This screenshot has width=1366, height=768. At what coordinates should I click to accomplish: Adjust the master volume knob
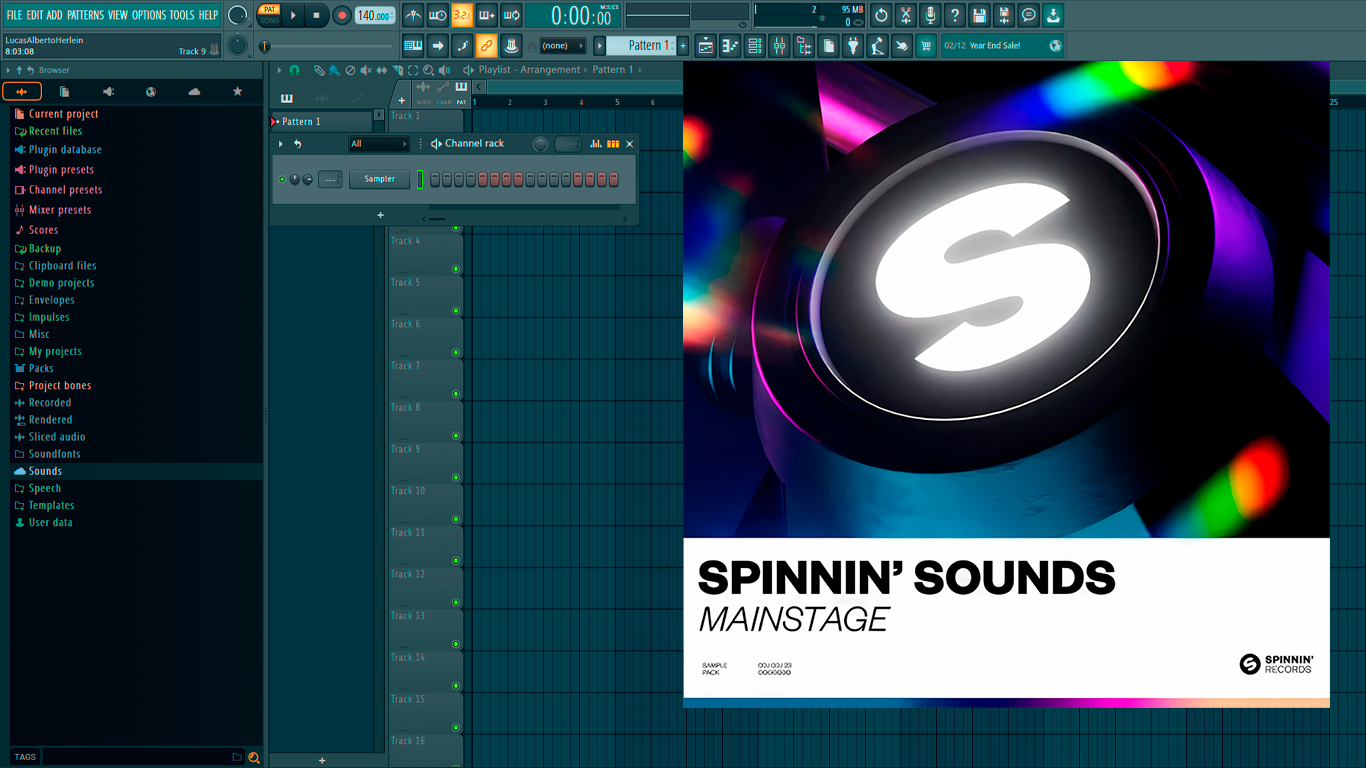(x=237, y=15)
